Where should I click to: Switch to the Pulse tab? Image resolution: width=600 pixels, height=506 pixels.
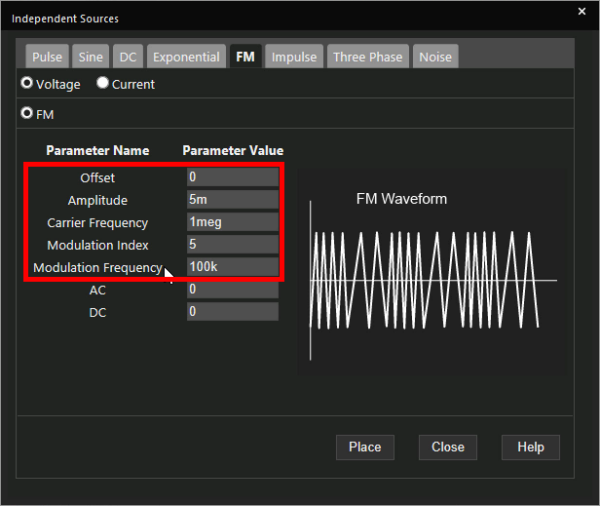47,57
